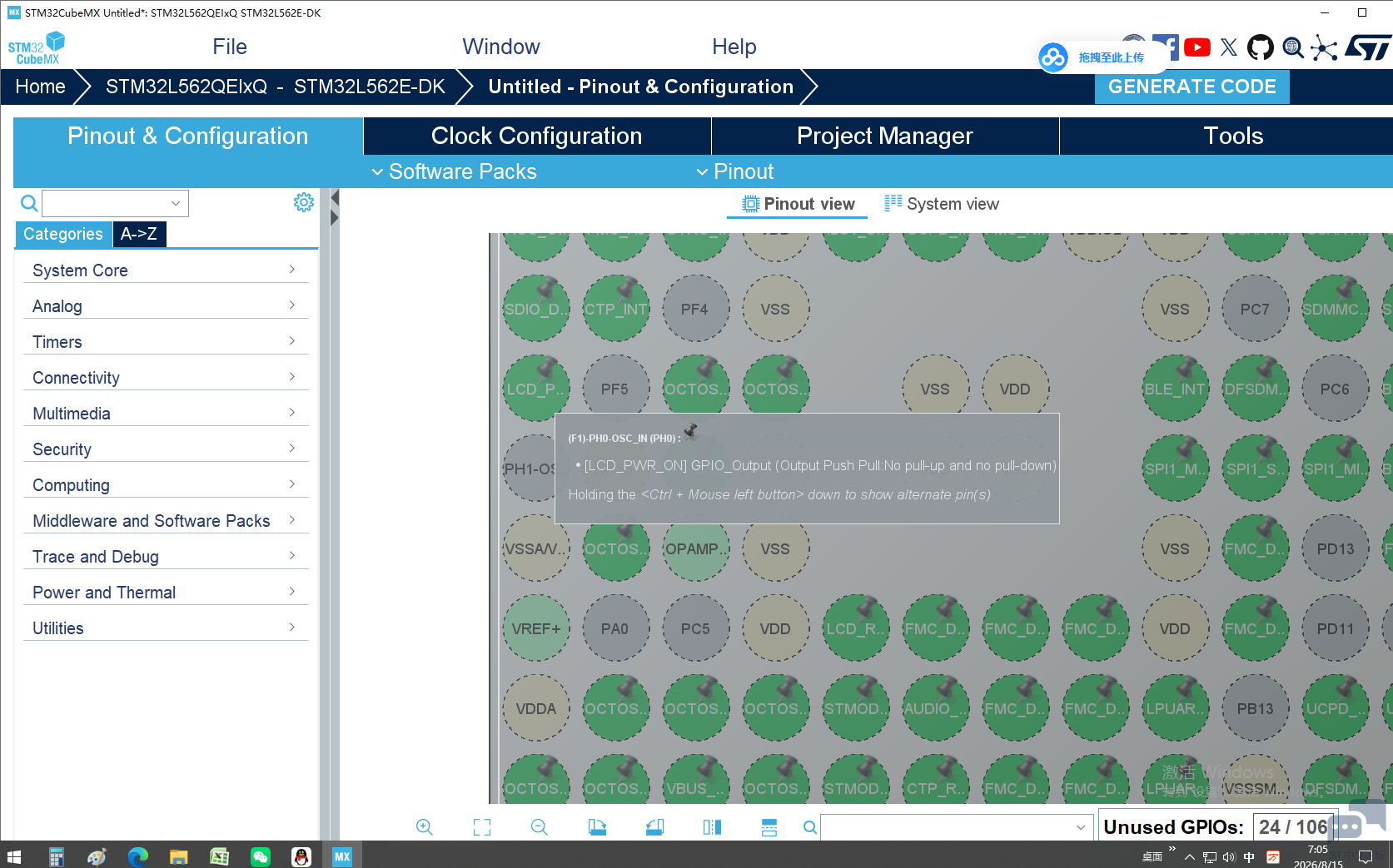Open the Pinout dropdown menu
1393x868 pixels.
tap(735, 171)
